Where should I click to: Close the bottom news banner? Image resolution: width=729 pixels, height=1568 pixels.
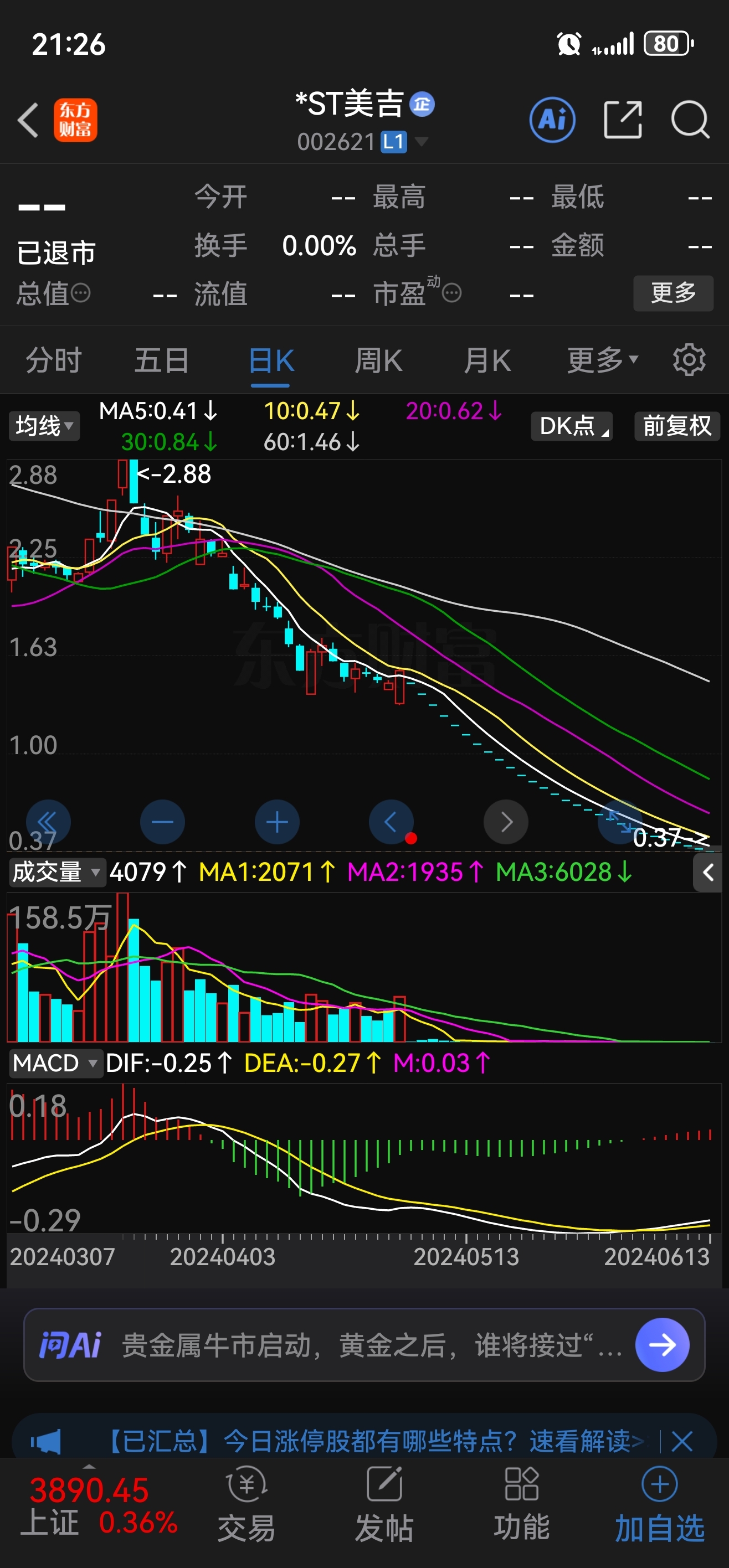click(681, 1441)
